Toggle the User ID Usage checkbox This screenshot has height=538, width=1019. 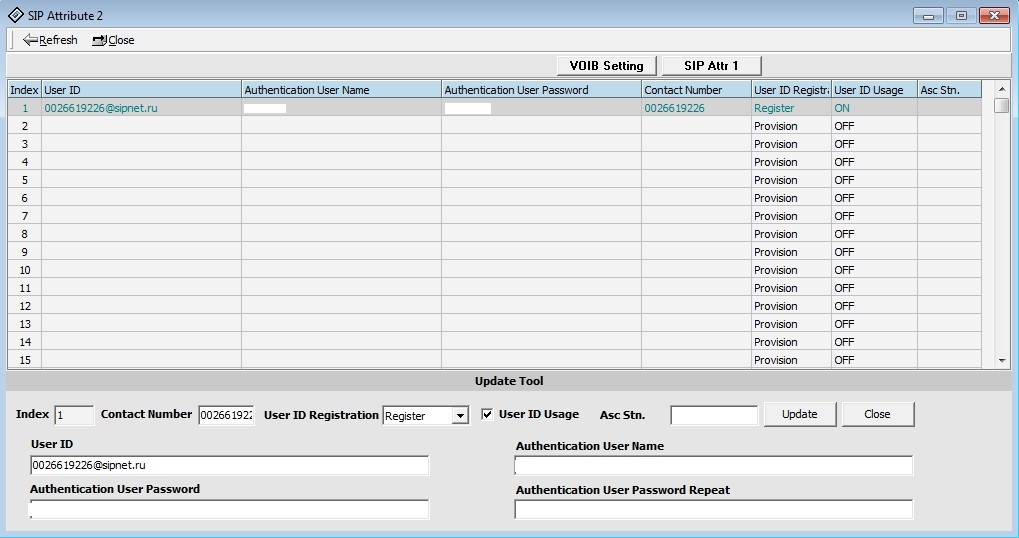pyautogui.click(x=488, y=414)
